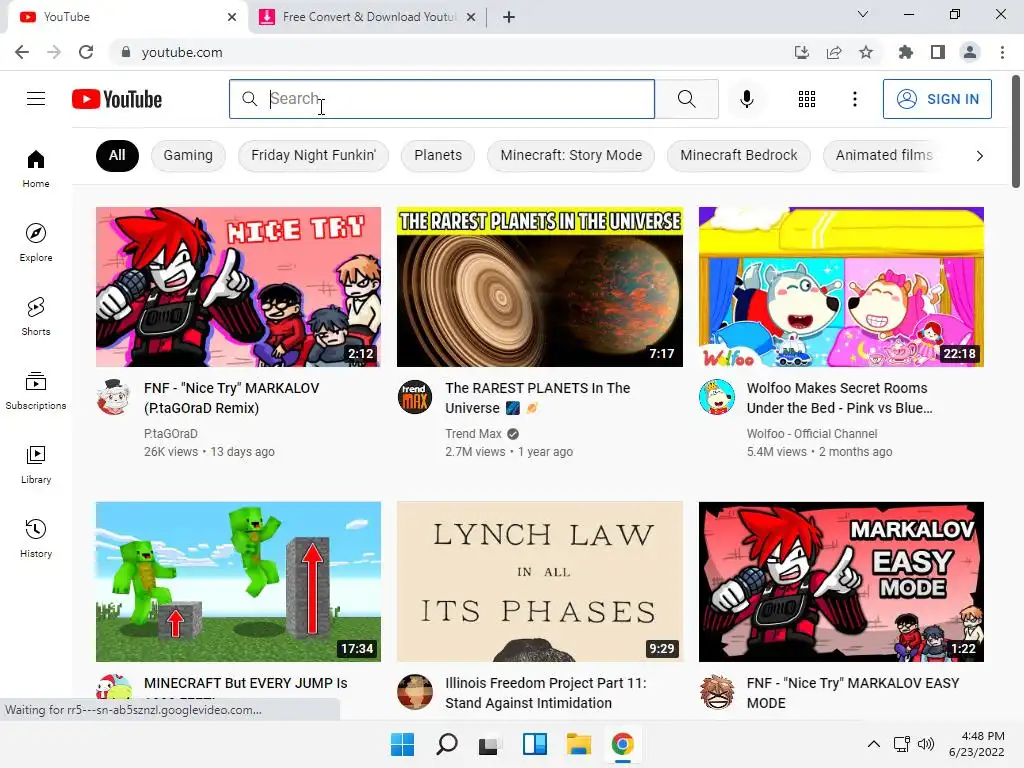Play the Minecraft jump thumbnail video
1024x768 pixels.
[238, 581]
